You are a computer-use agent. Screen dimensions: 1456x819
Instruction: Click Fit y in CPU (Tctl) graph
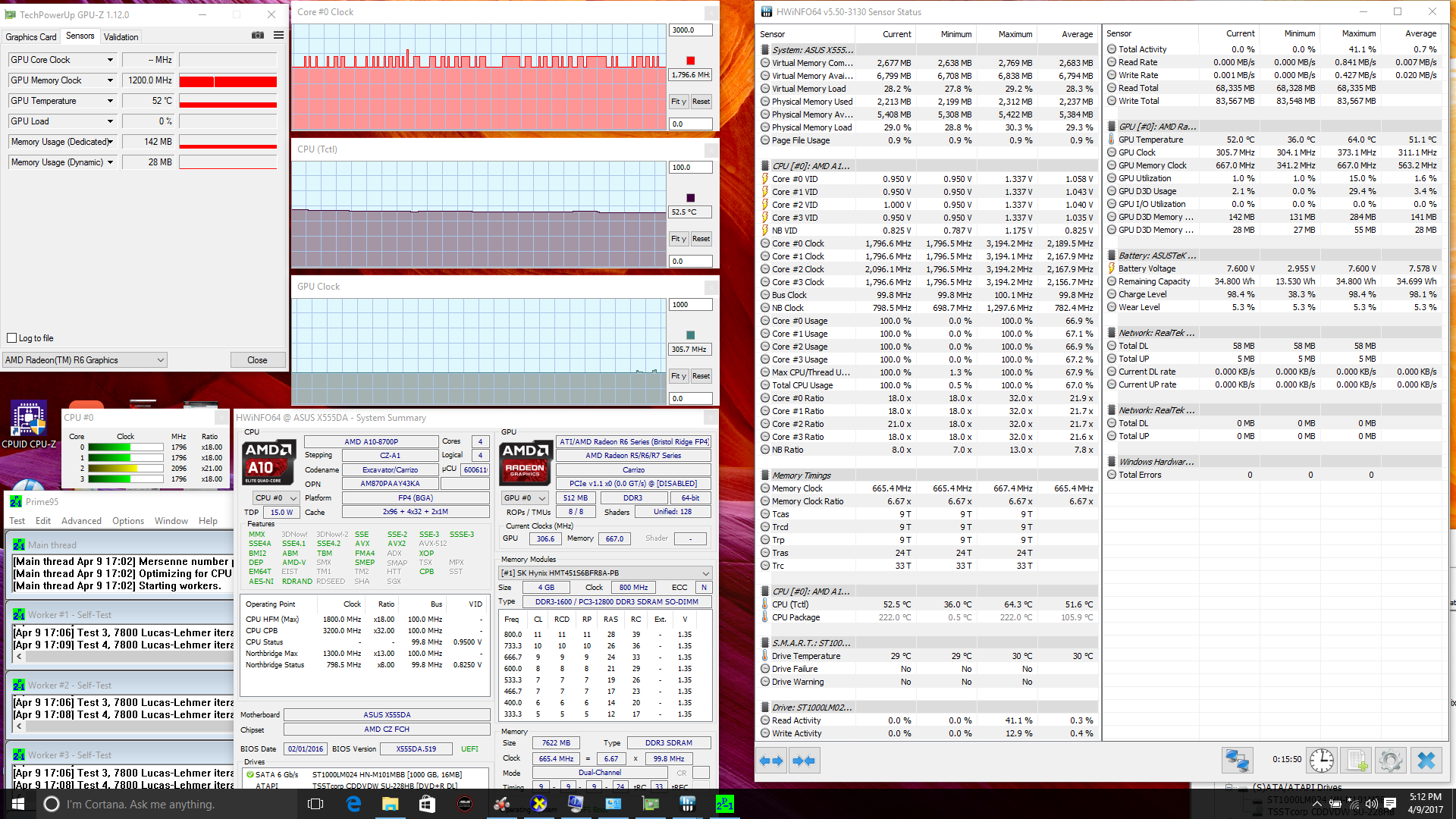(679, 239)
